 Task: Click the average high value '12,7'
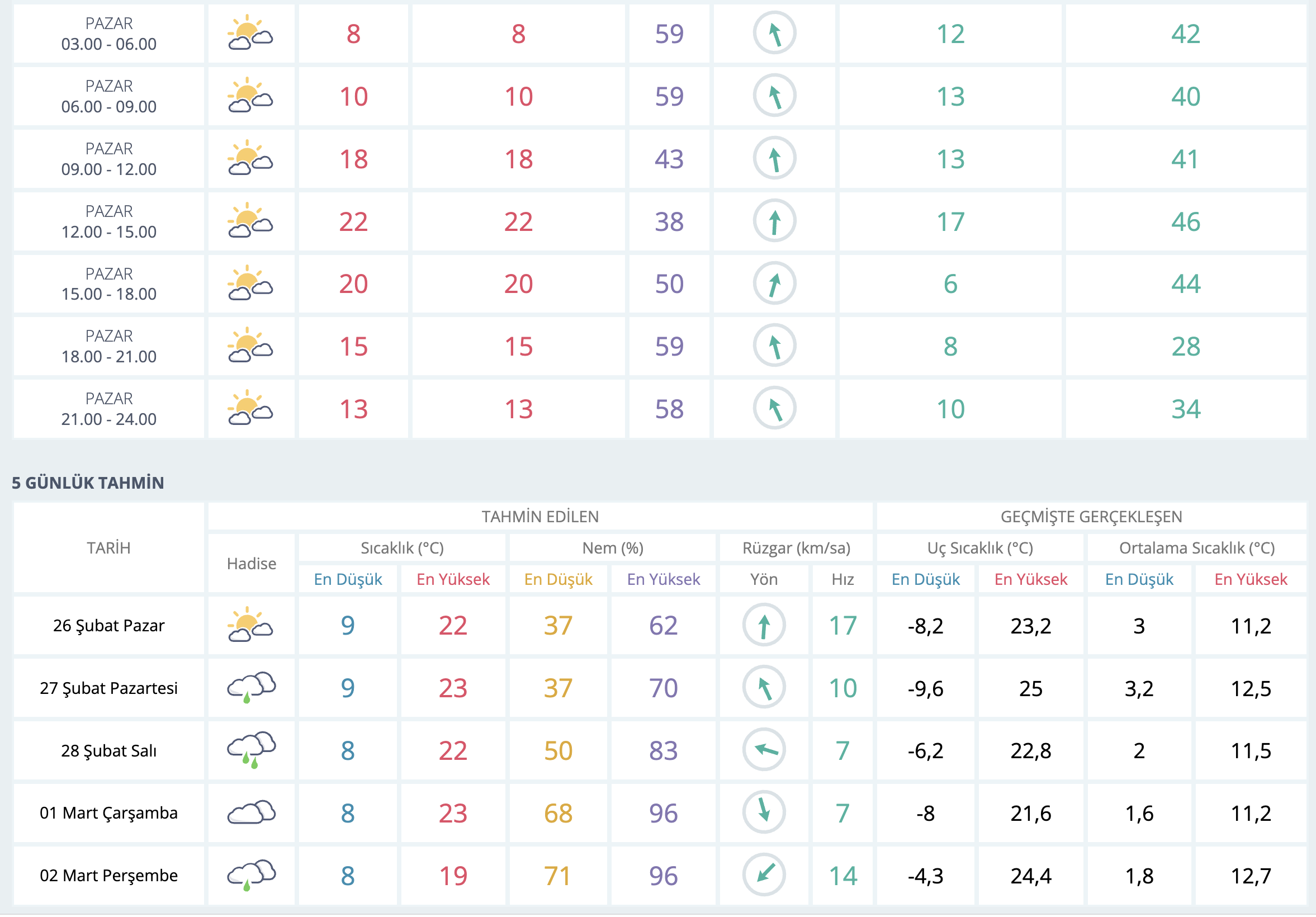point(1251,876)
